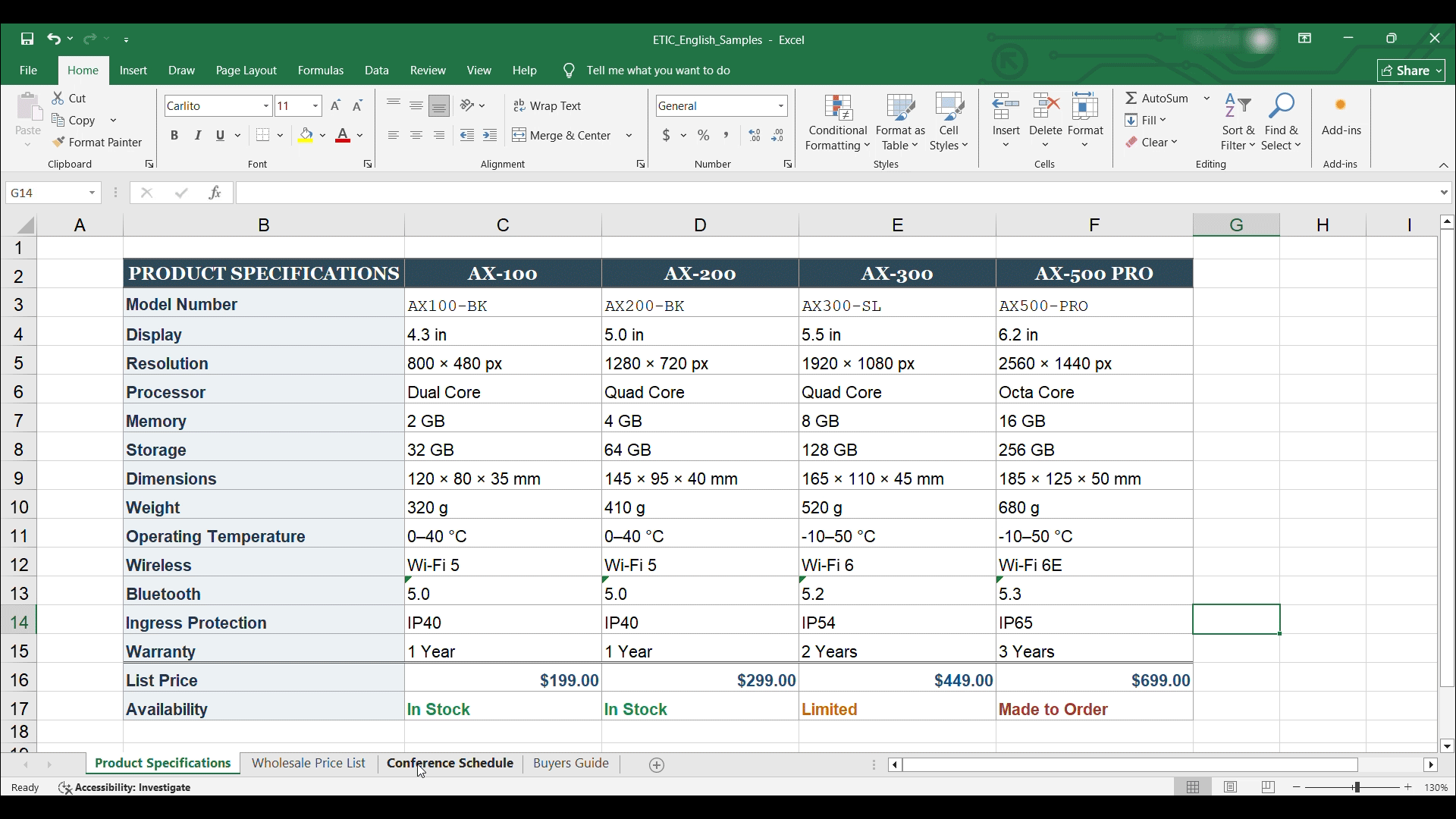1456x819 pixels.
Task: Apply percent style format
Action: point(704,136)
